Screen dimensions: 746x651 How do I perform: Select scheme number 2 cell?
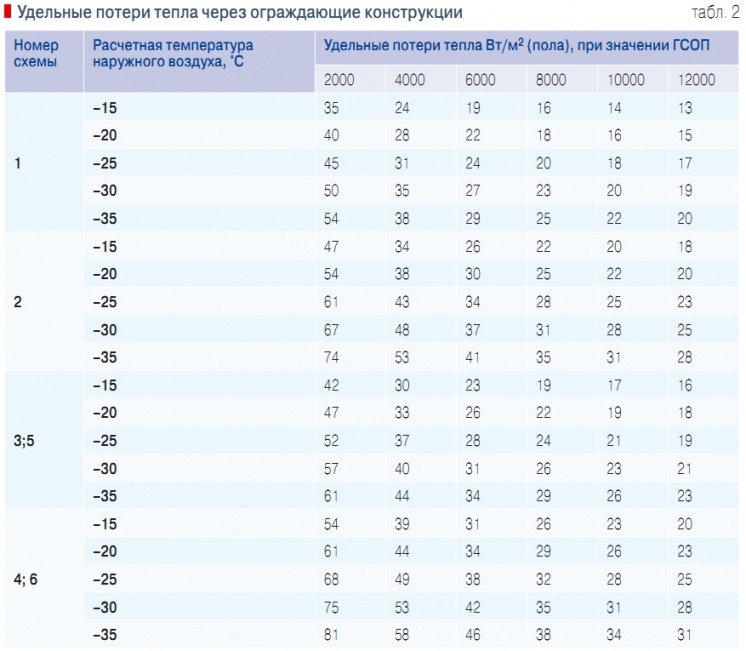[x=18, y=301]
